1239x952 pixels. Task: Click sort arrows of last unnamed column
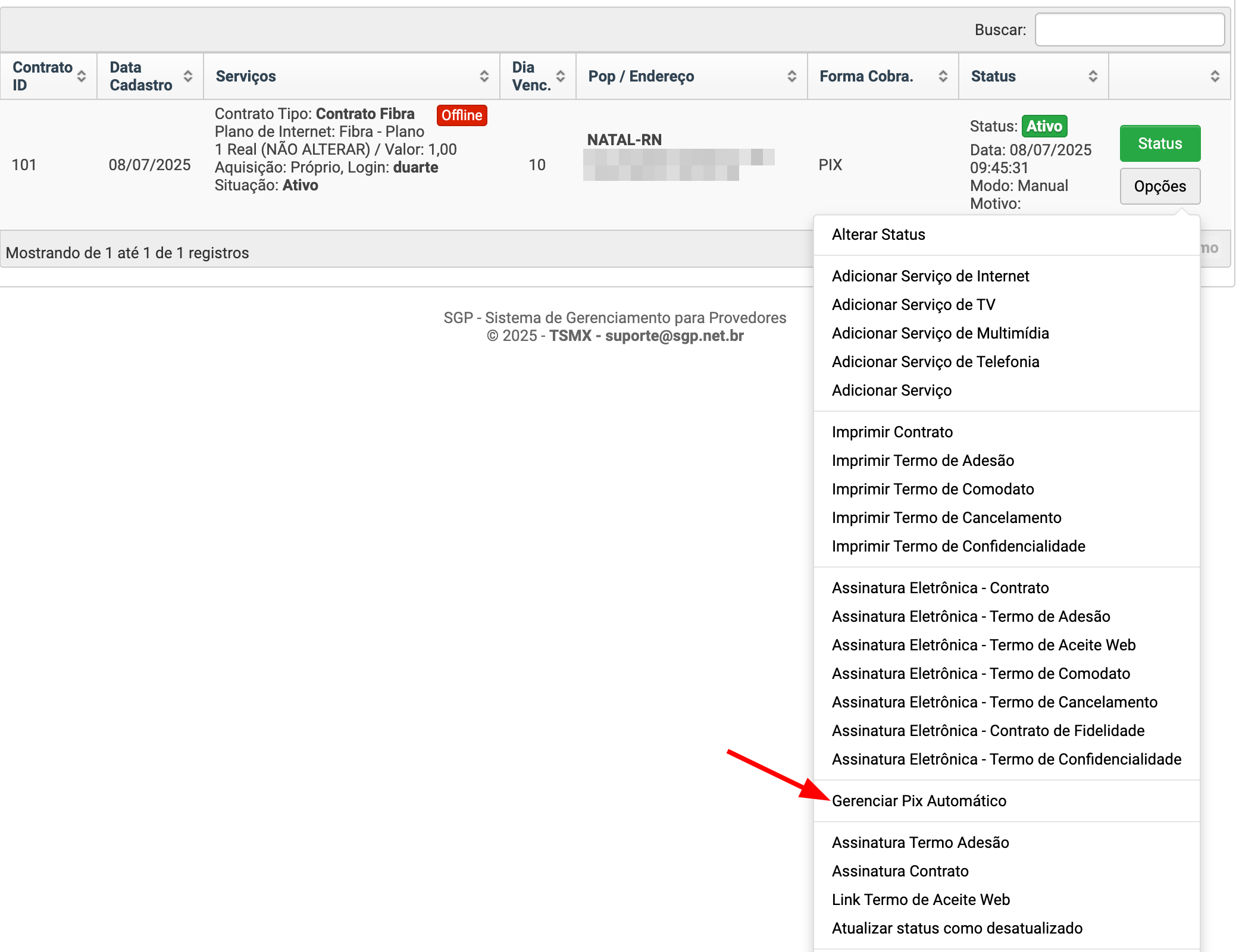coord(1215,76)
